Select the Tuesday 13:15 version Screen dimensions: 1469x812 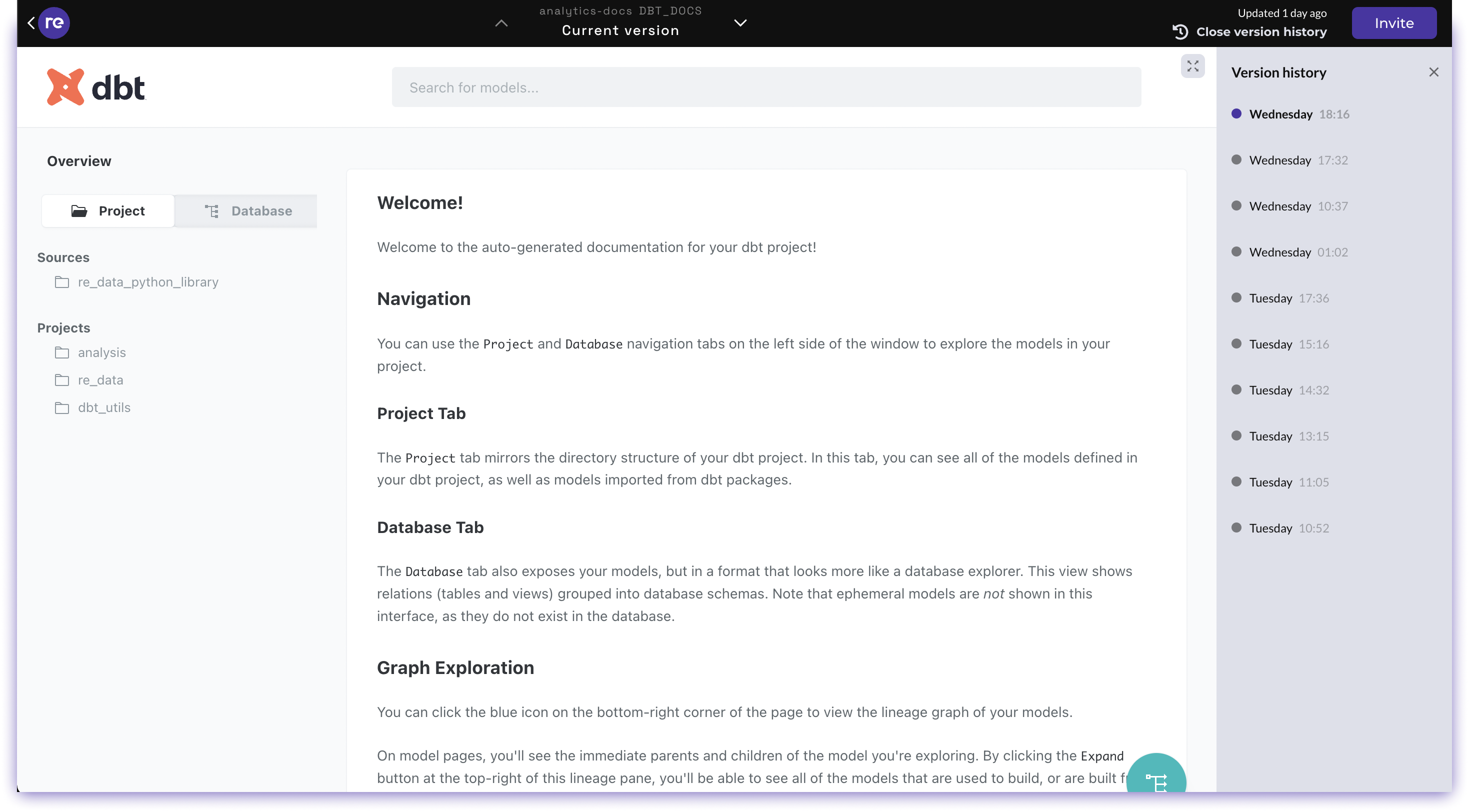click(x=1279, y=436)
